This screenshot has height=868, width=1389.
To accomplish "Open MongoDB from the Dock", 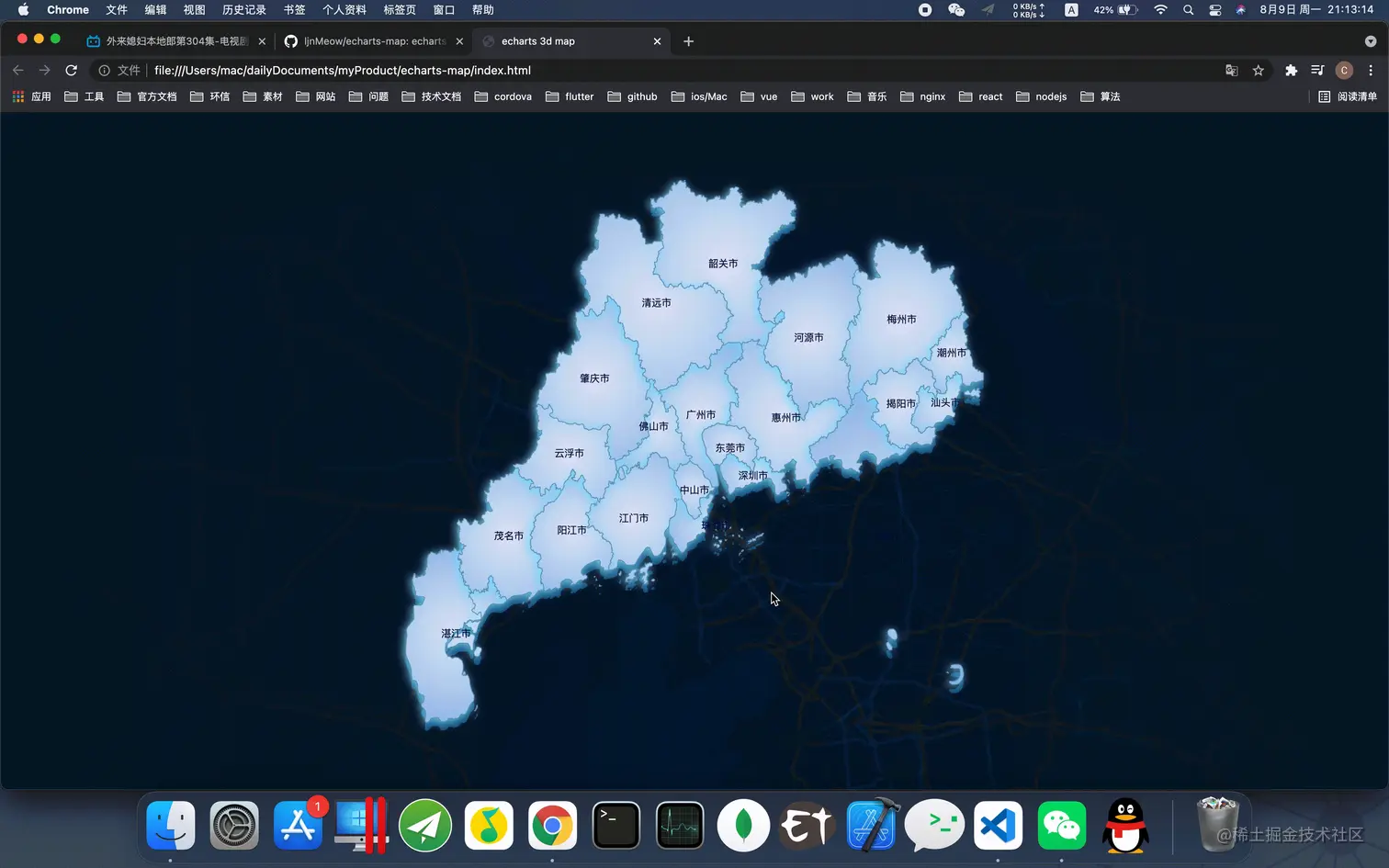I will pyautogui.click(x=742, y=825).
